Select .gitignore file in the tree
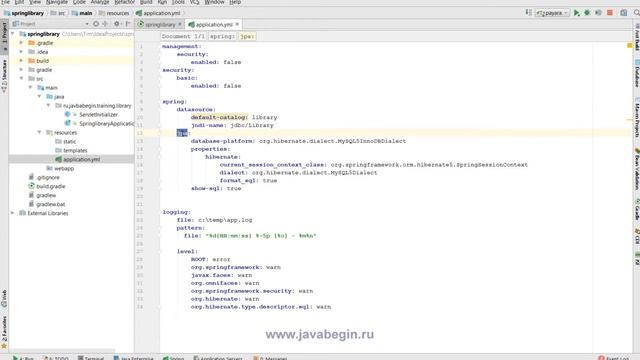The height and width of the screenshot is (360, 640). 48,178
